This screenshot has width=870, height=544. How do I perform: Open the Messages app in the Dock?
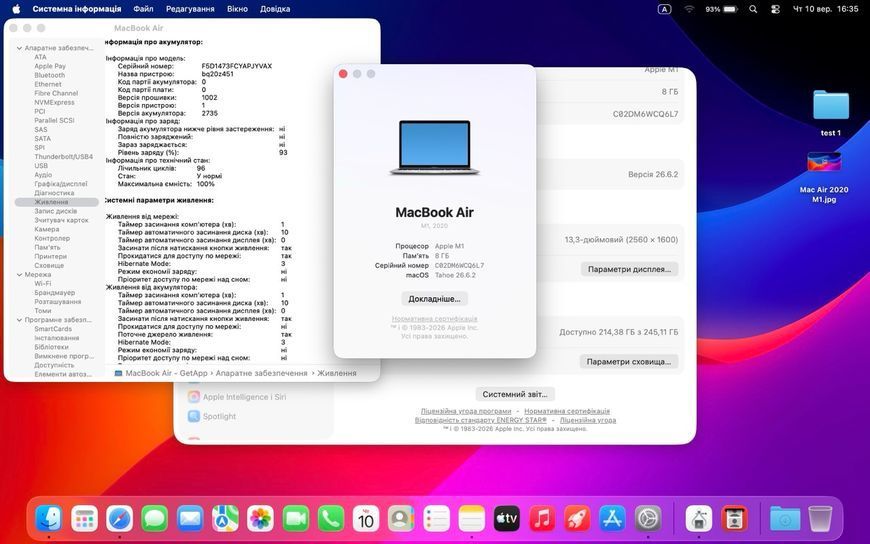[155, 520]
